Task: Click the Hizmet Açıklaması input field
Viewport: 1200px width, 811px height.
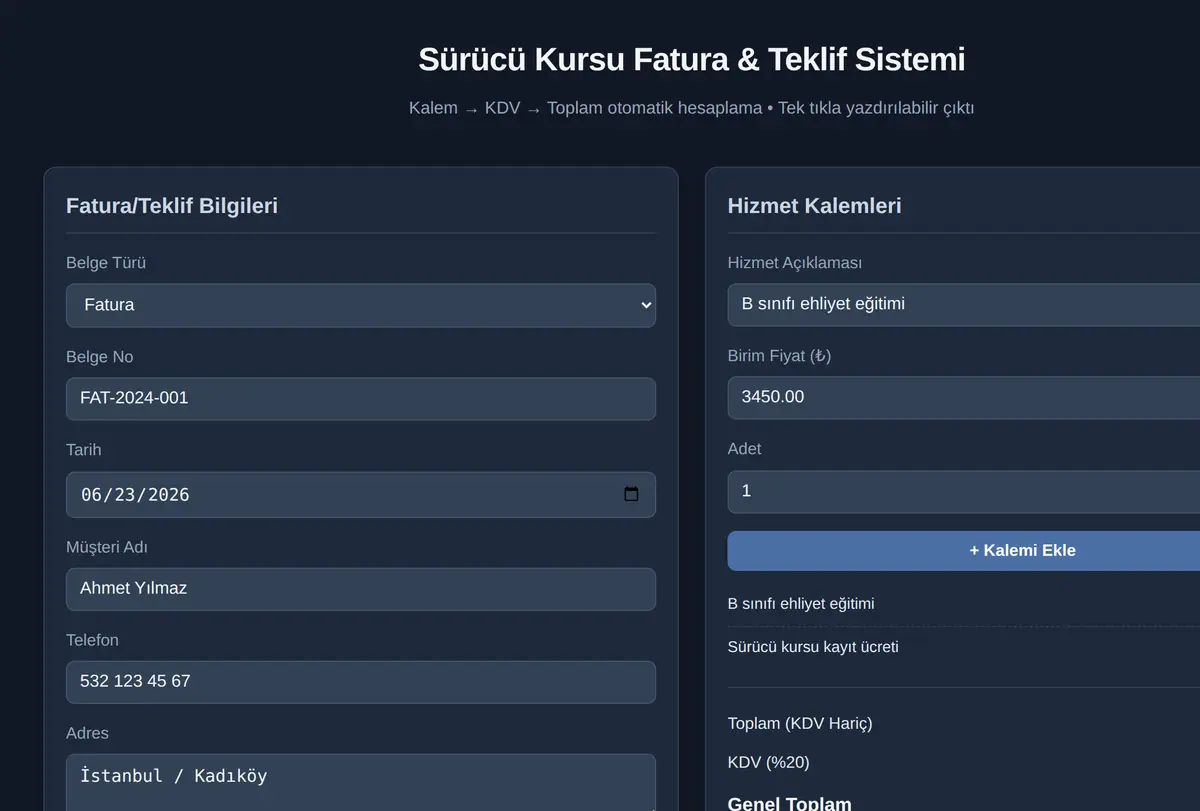Action: [x=964, y=304]
